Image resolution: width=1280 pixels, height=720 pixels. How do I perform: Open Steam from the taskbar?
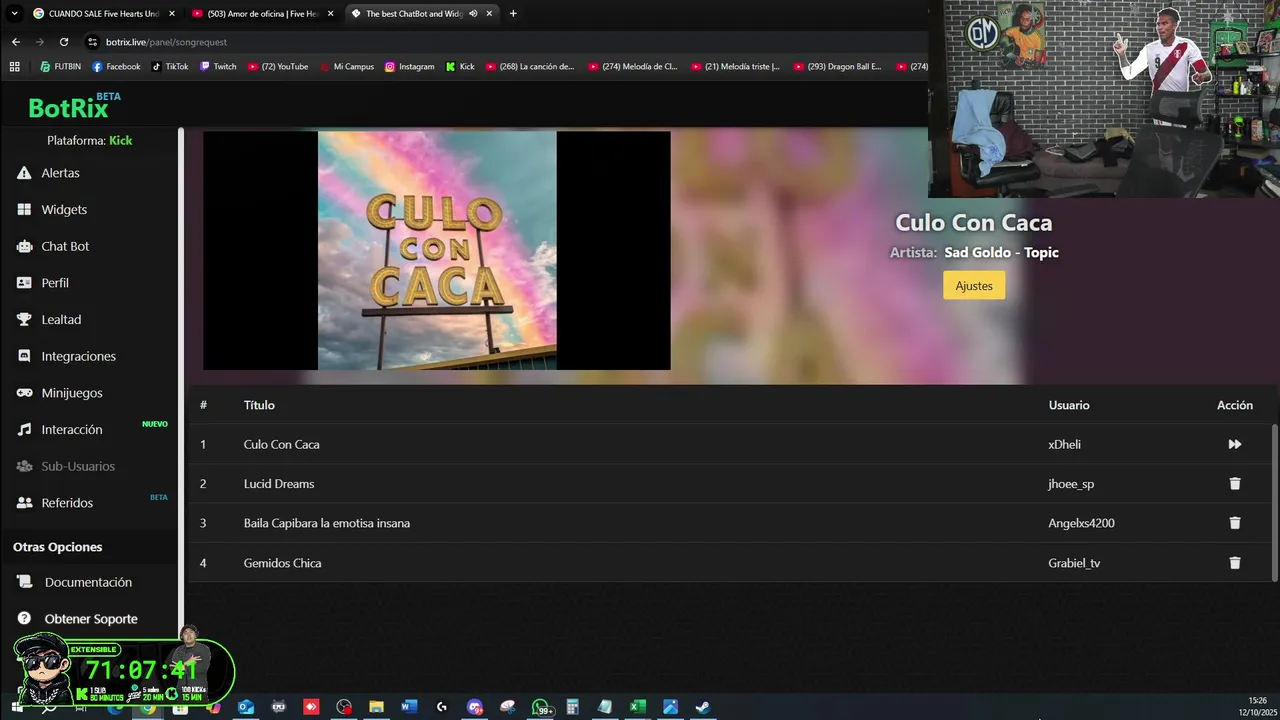tap(703, 707)
